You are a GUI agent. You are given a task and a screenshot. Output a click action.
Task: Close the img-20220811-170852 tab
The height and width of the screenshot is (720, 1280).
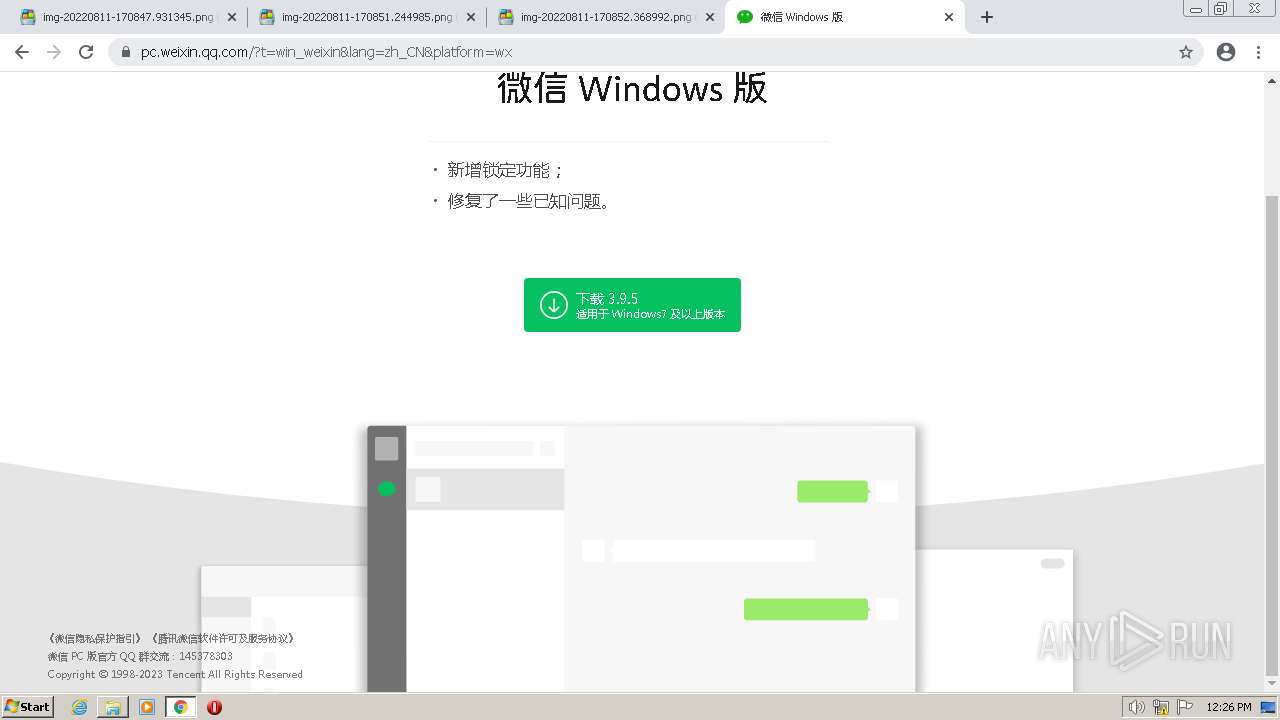click(x=710, y=17)
